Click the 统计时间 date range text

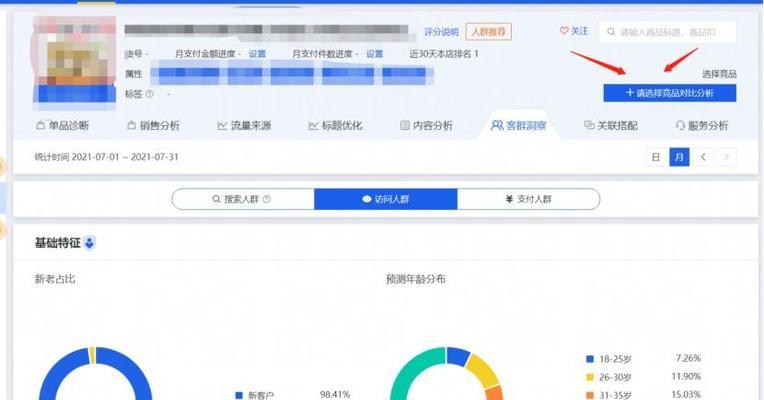click(x=106, y=157)
